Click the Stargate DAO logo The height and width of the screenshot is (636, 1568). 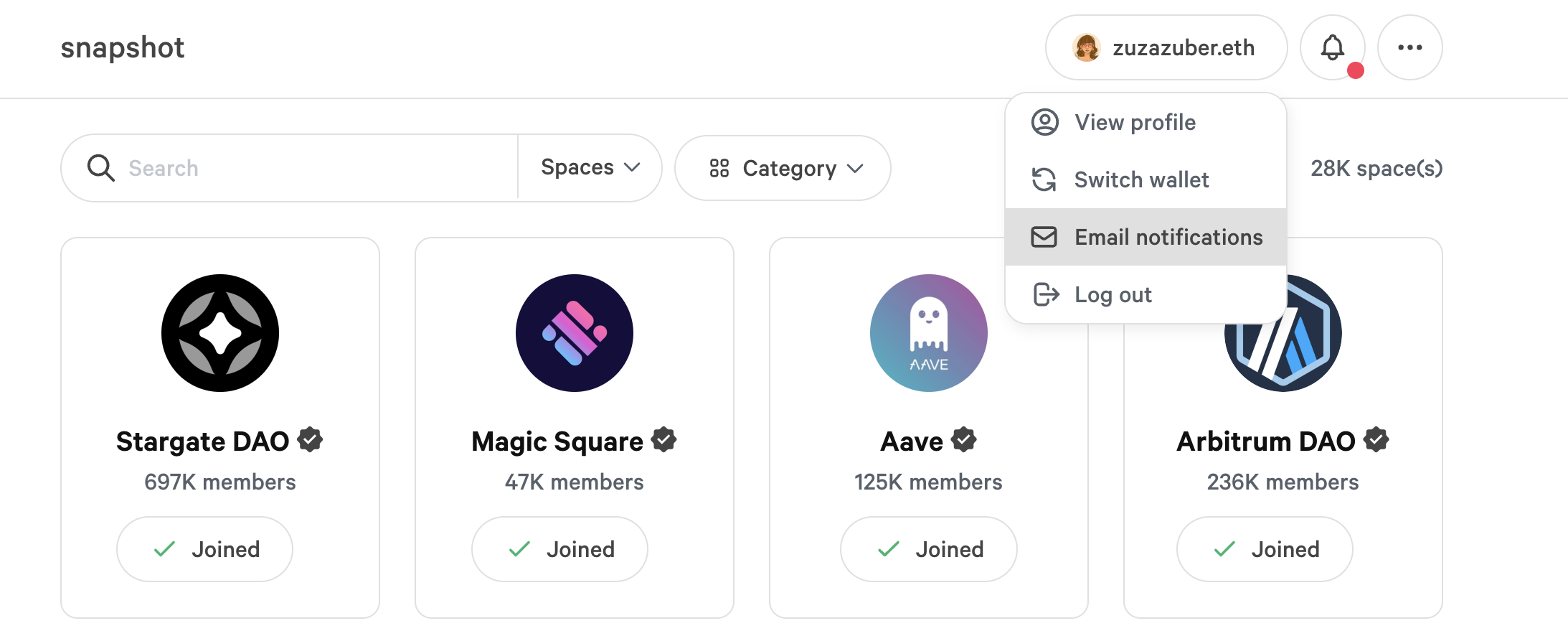click(x=220, y=333)
